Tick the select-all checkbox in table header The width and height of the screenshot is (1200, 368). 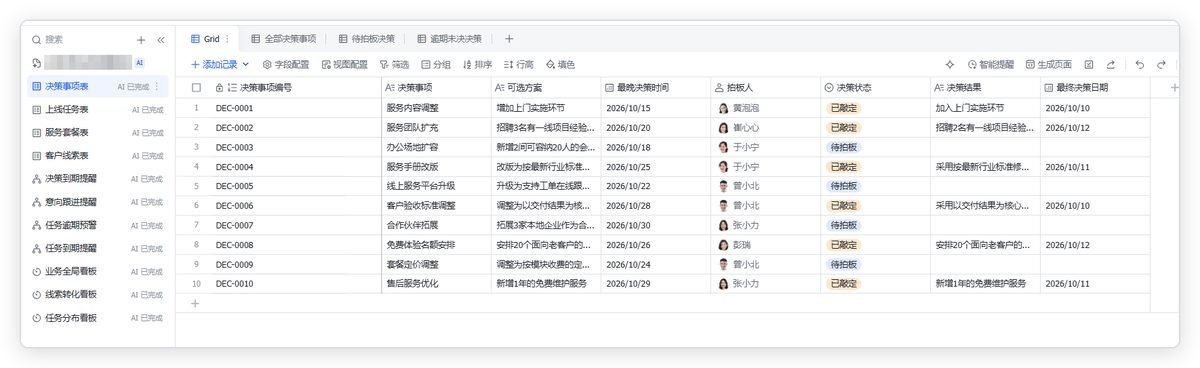click(196, 88)
